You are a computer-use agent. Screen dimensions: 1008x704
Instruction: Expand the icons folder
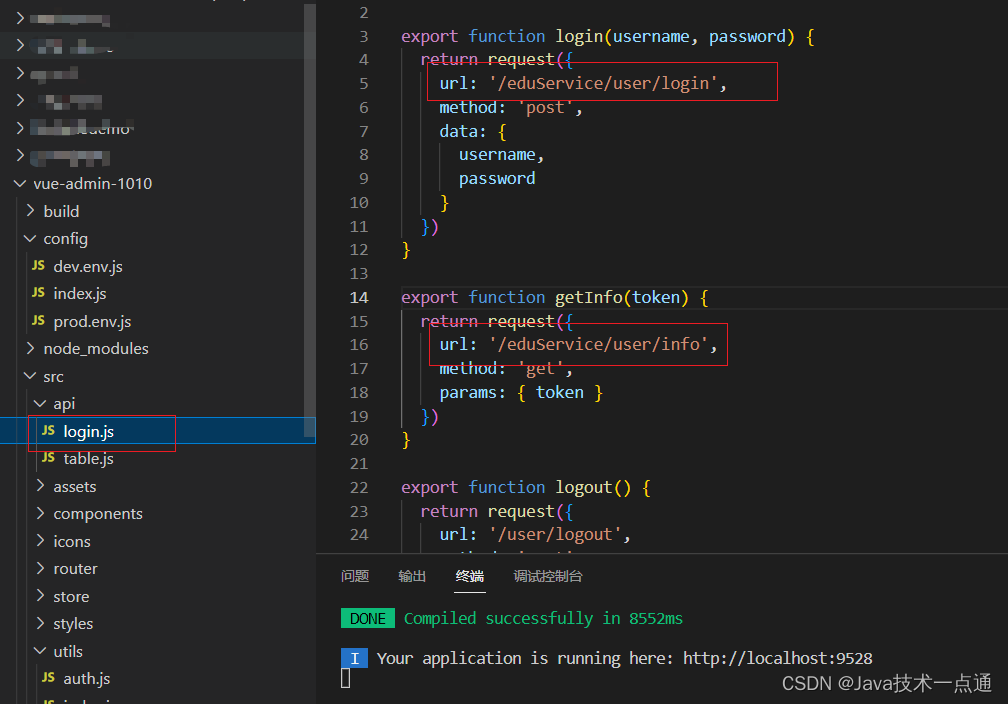40,541
